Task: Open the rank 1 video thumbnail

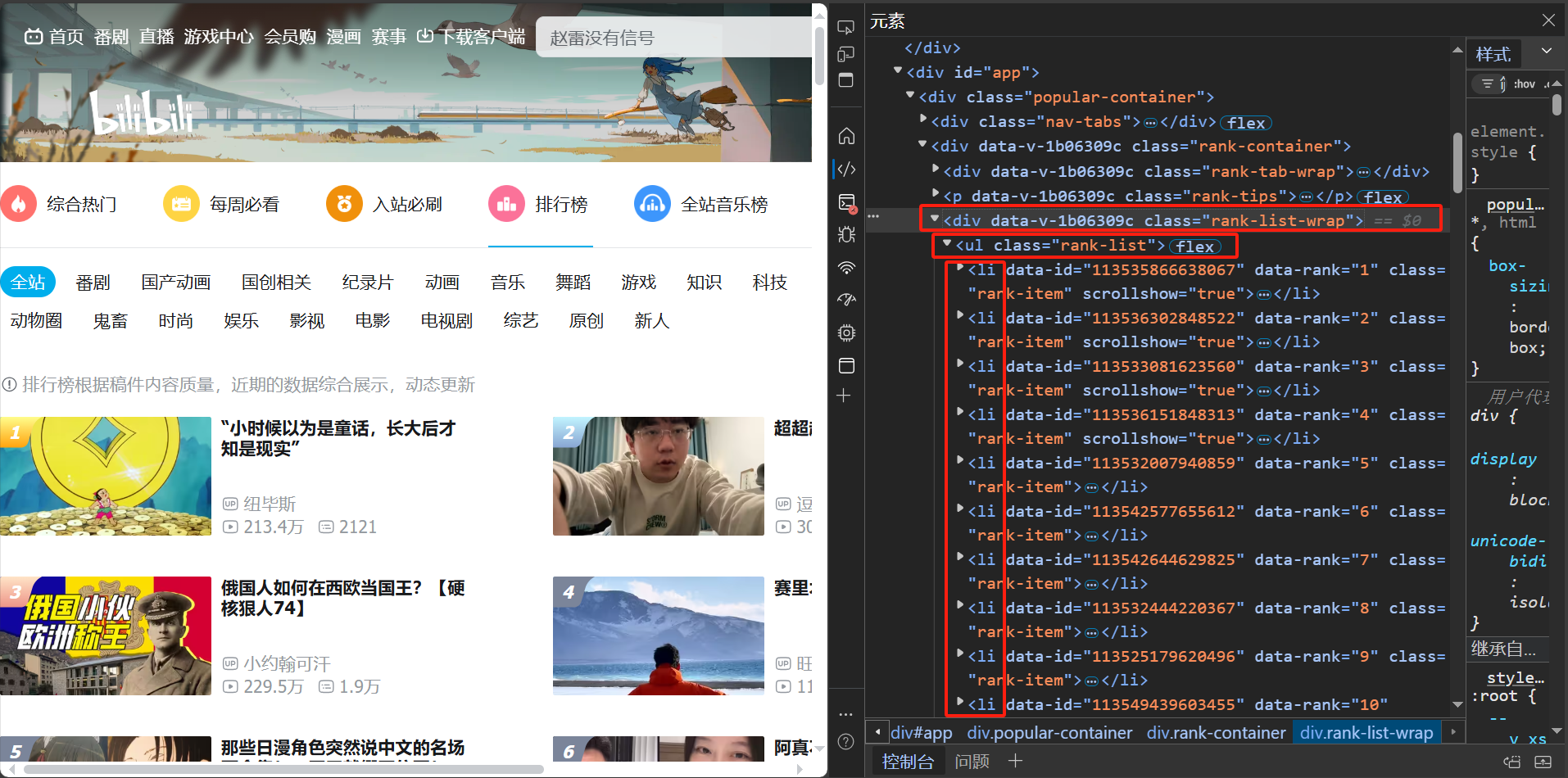Action: pyautogui.click(x=106, y=477)
